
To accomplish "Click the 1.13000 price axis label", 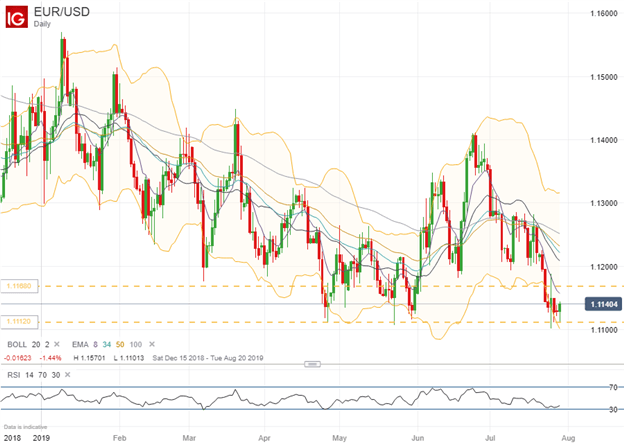I will pyautogui.click(x=604, y=203).
